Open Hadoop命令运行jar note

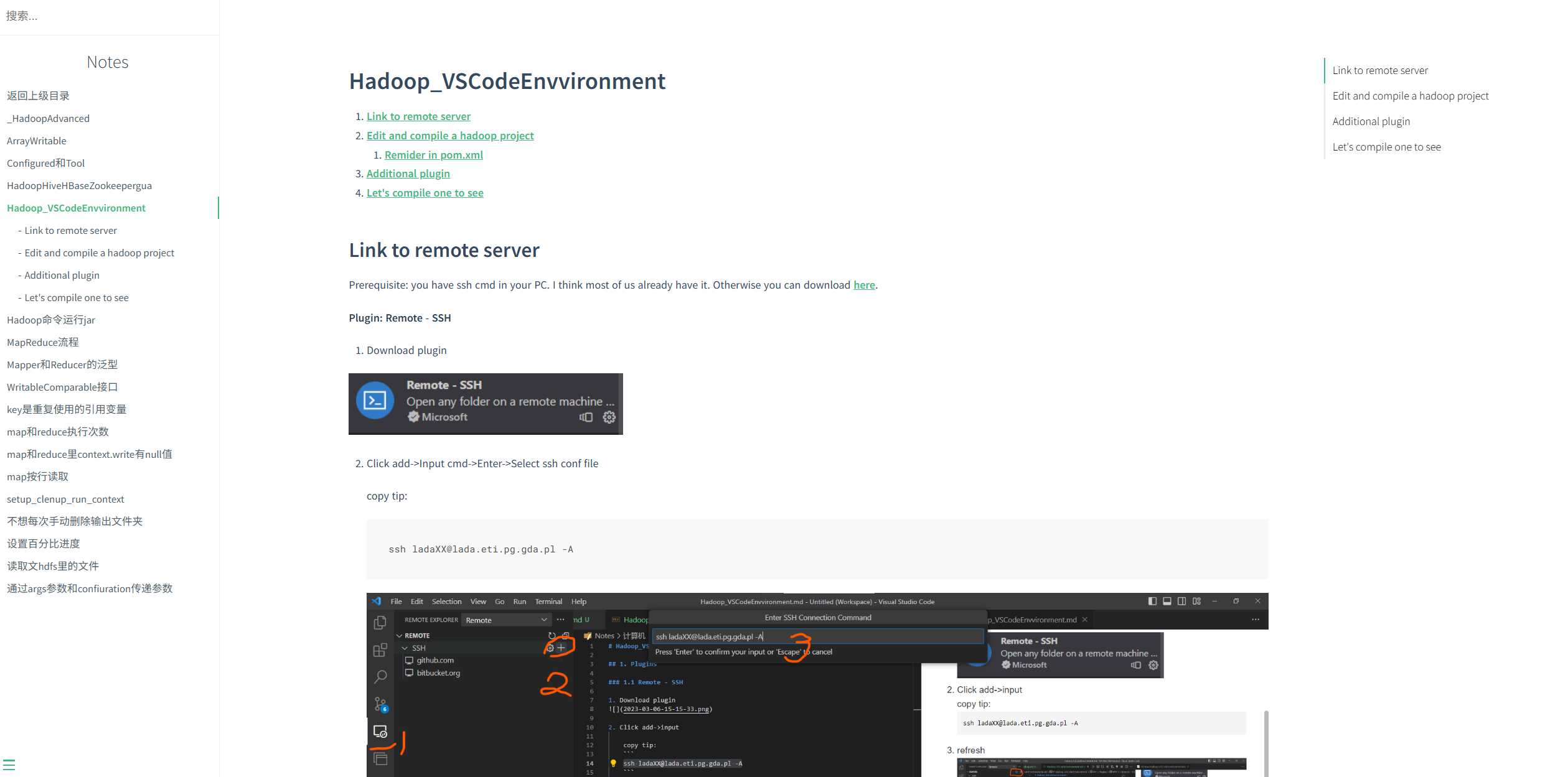[51, 320]
